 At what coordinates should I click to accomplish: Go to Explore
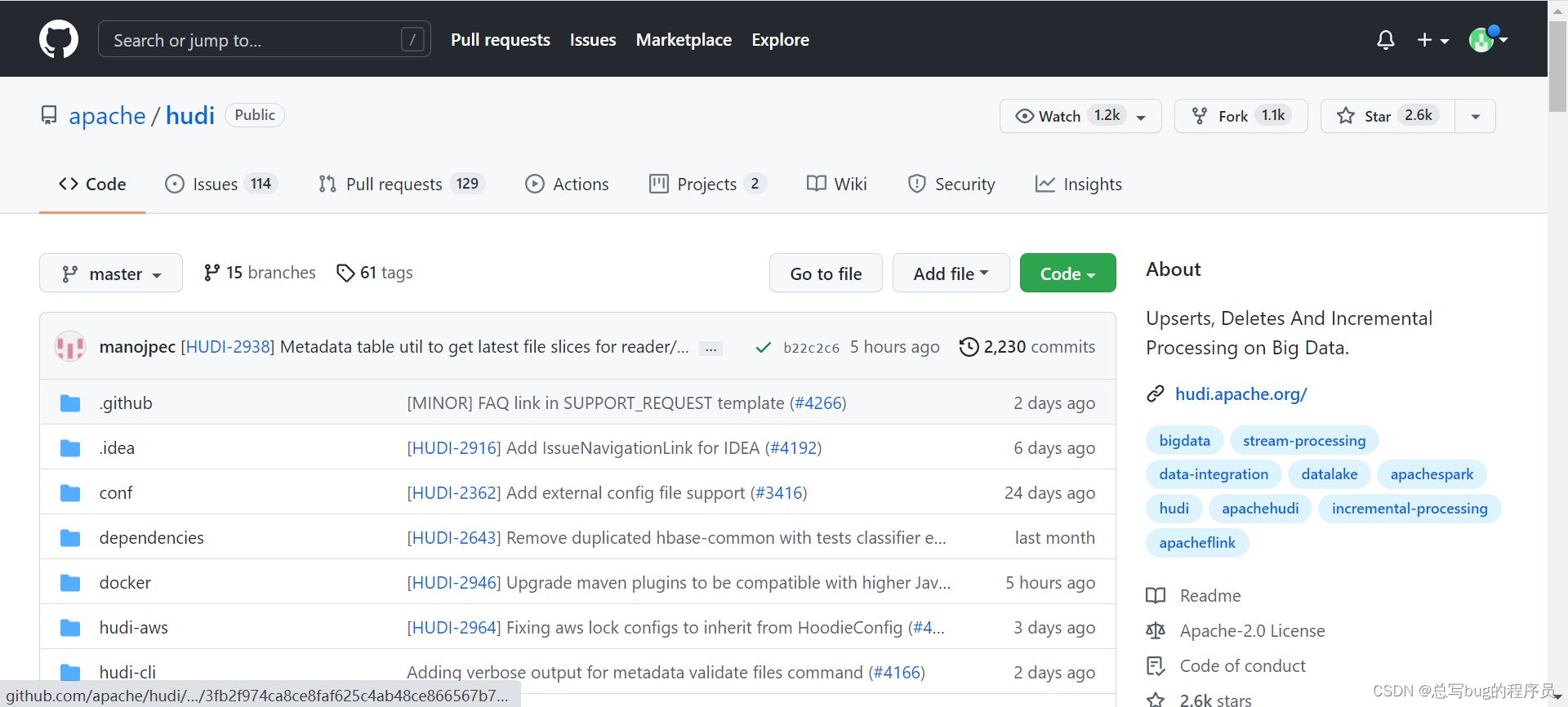click(780, 39)
